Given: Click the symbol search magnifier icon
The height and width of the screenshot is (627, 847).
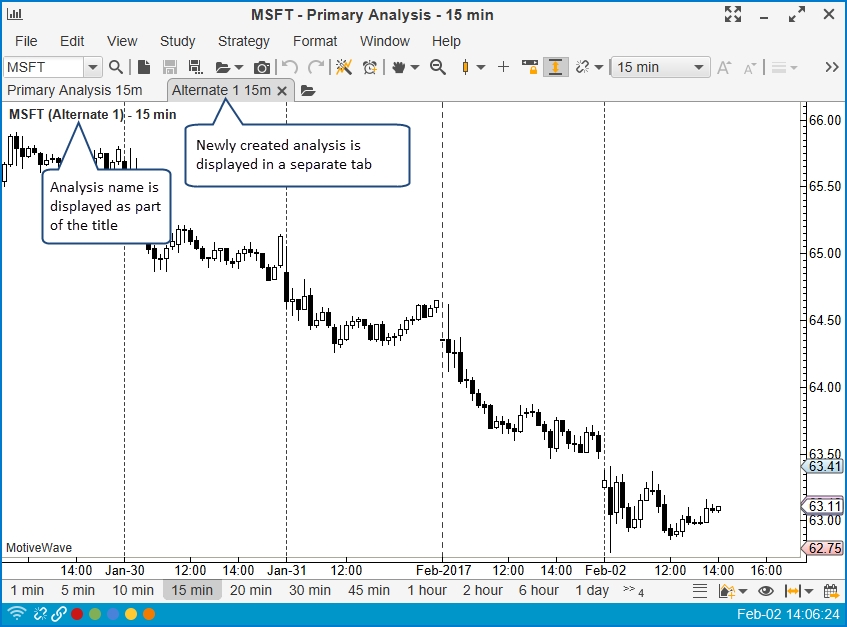Looking at the screenshot, I should [x=116, y=67].
